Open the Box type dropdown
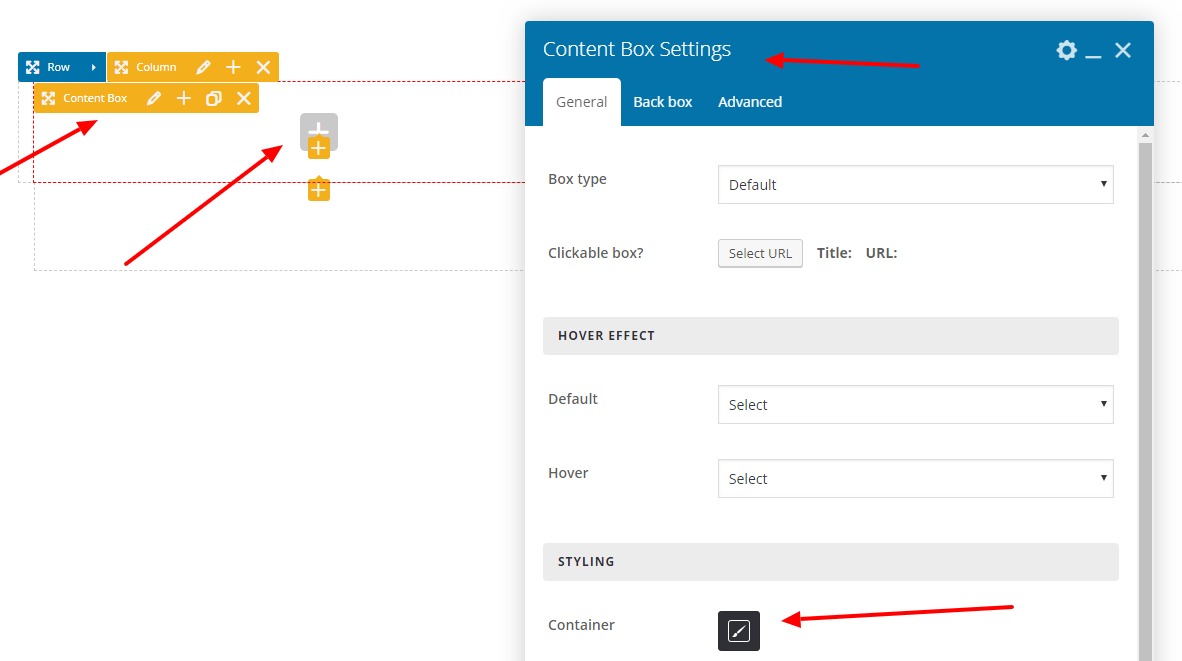Screen dimensions: 1182x661 click(x=915, y=185)
